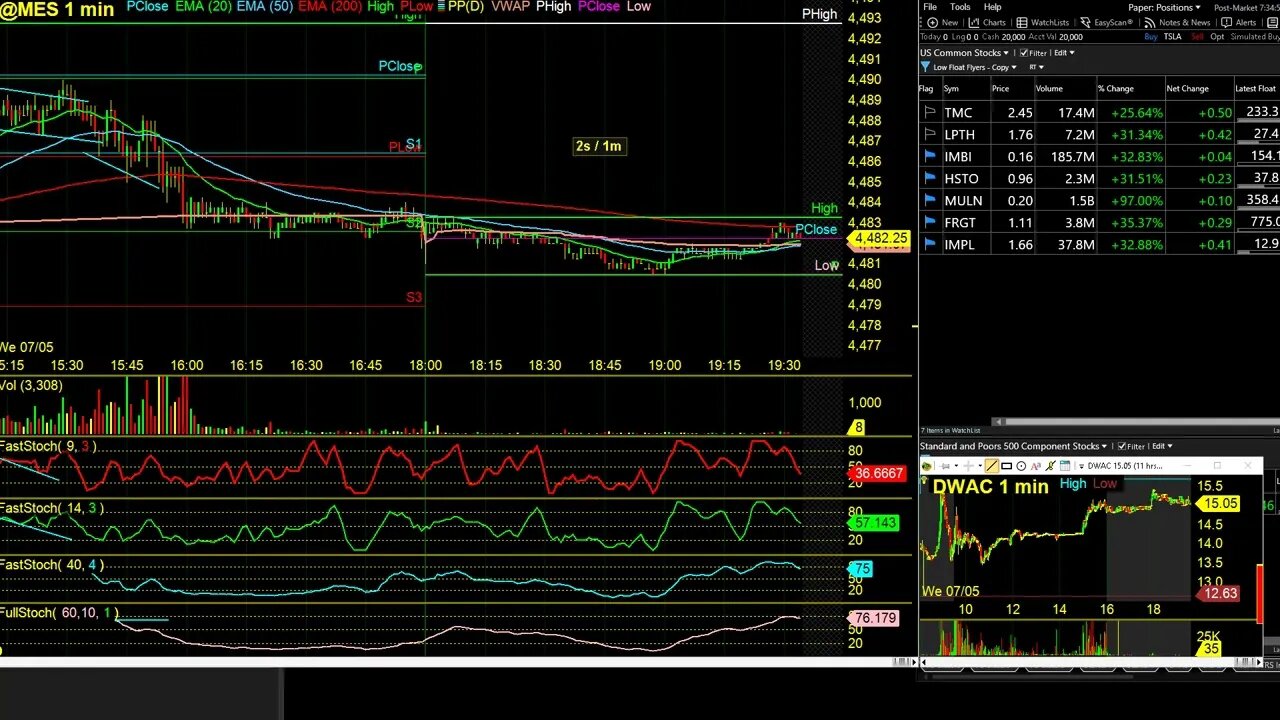Click the green turtle icon in DWAC chart toolbar
1280x720 pixels.
pos(926,466)
